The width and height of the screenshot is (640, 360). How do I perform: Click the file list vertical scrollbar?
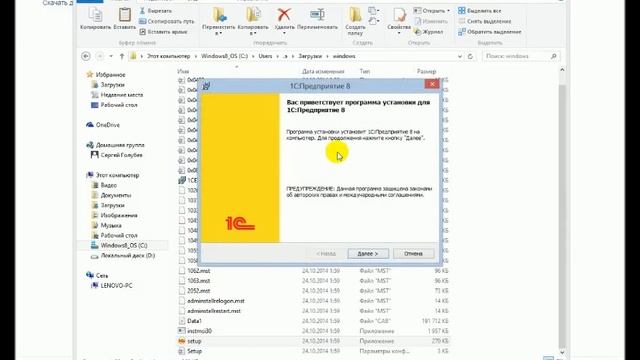click(x=562, y=212)
